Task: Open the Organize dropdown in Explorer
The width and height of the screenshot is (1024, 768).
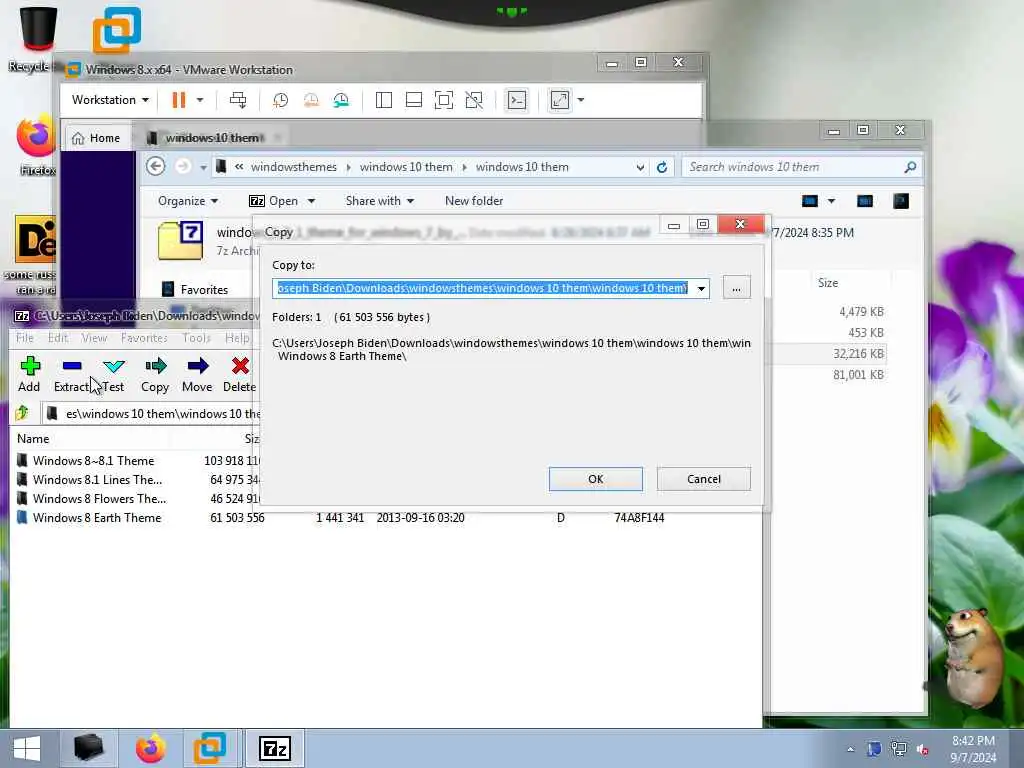Action: tap(187, 200)
